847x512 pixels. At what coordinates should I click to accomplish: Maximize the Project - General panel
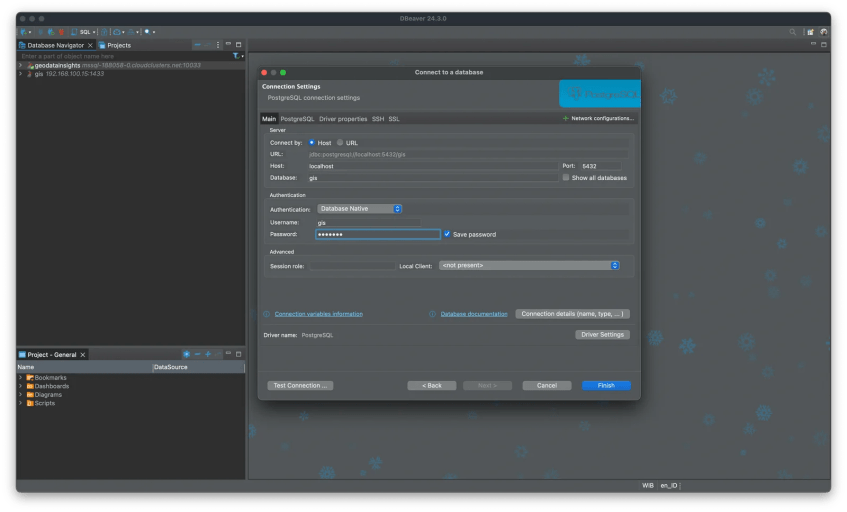pyautogui.click(x=238, y=354)
